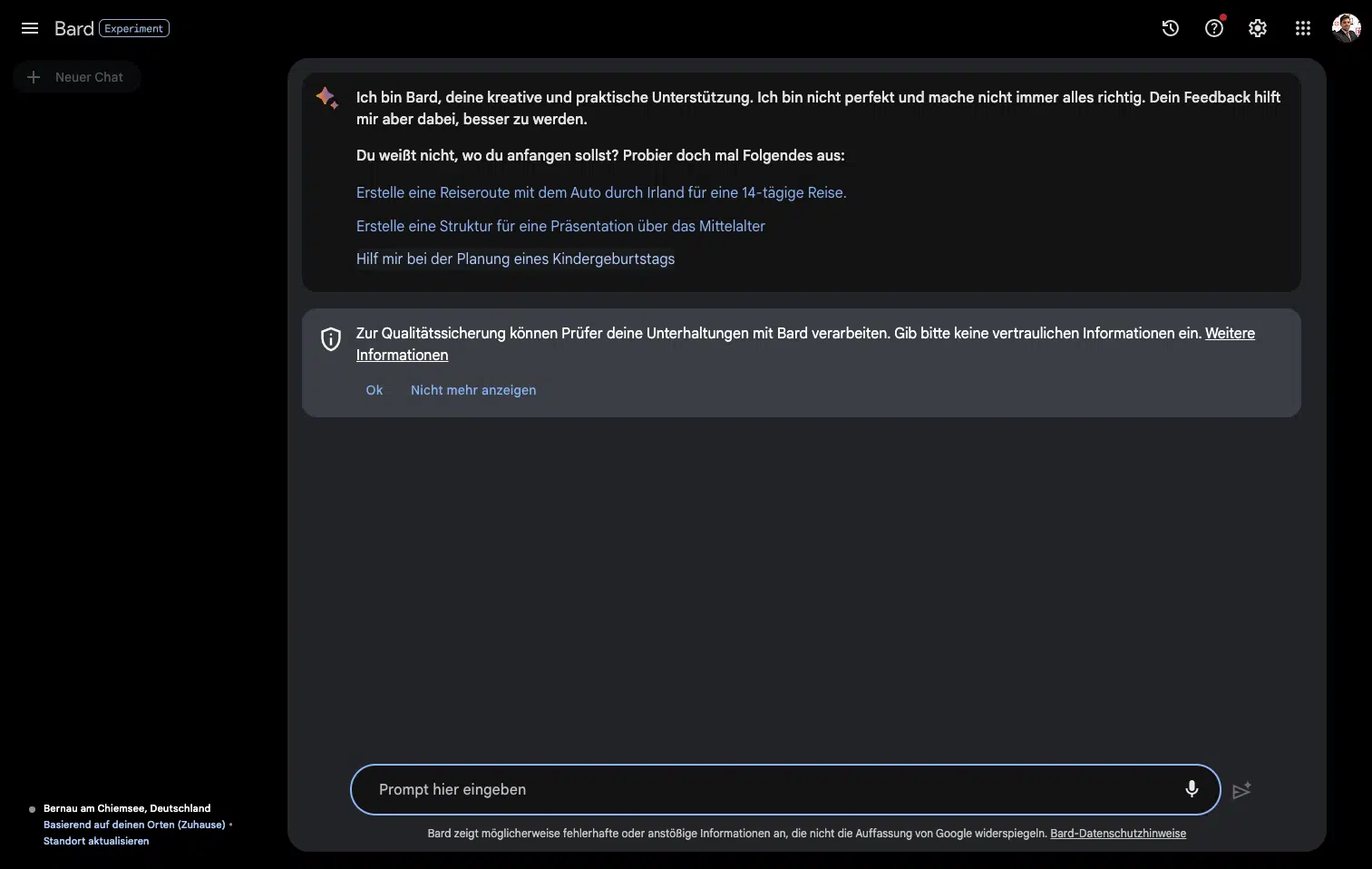This screenshot has height=869, width=1372.
Task: Dismiss notice with Ok
Action: pos(374,390)
